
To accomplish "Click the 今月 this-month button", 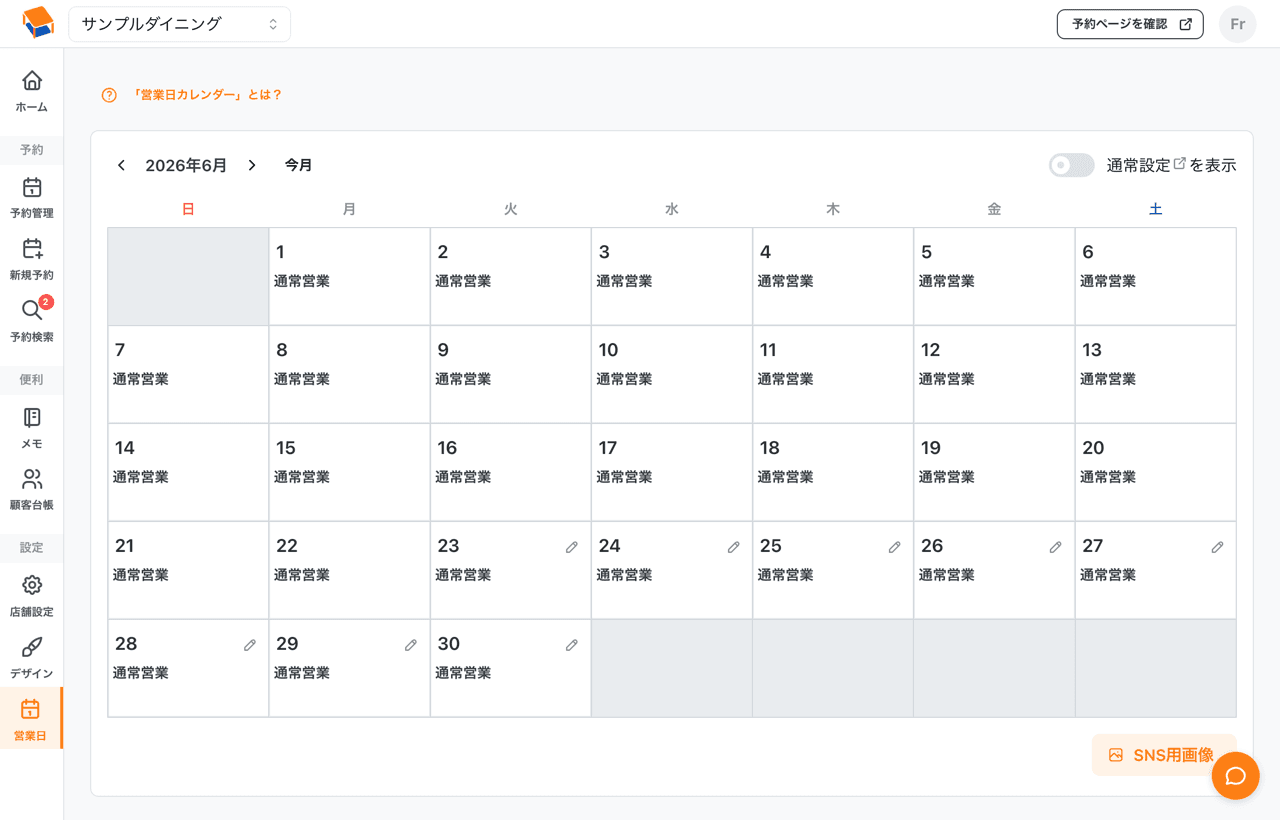I will [298, 165].
